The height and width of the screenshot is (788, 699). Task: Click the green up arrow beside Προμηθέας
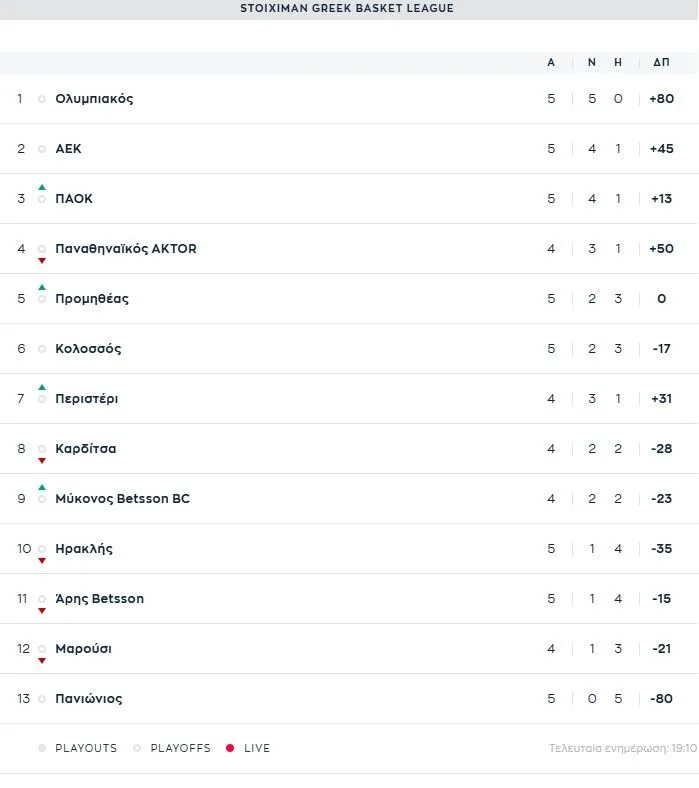(x=42, y=288)
